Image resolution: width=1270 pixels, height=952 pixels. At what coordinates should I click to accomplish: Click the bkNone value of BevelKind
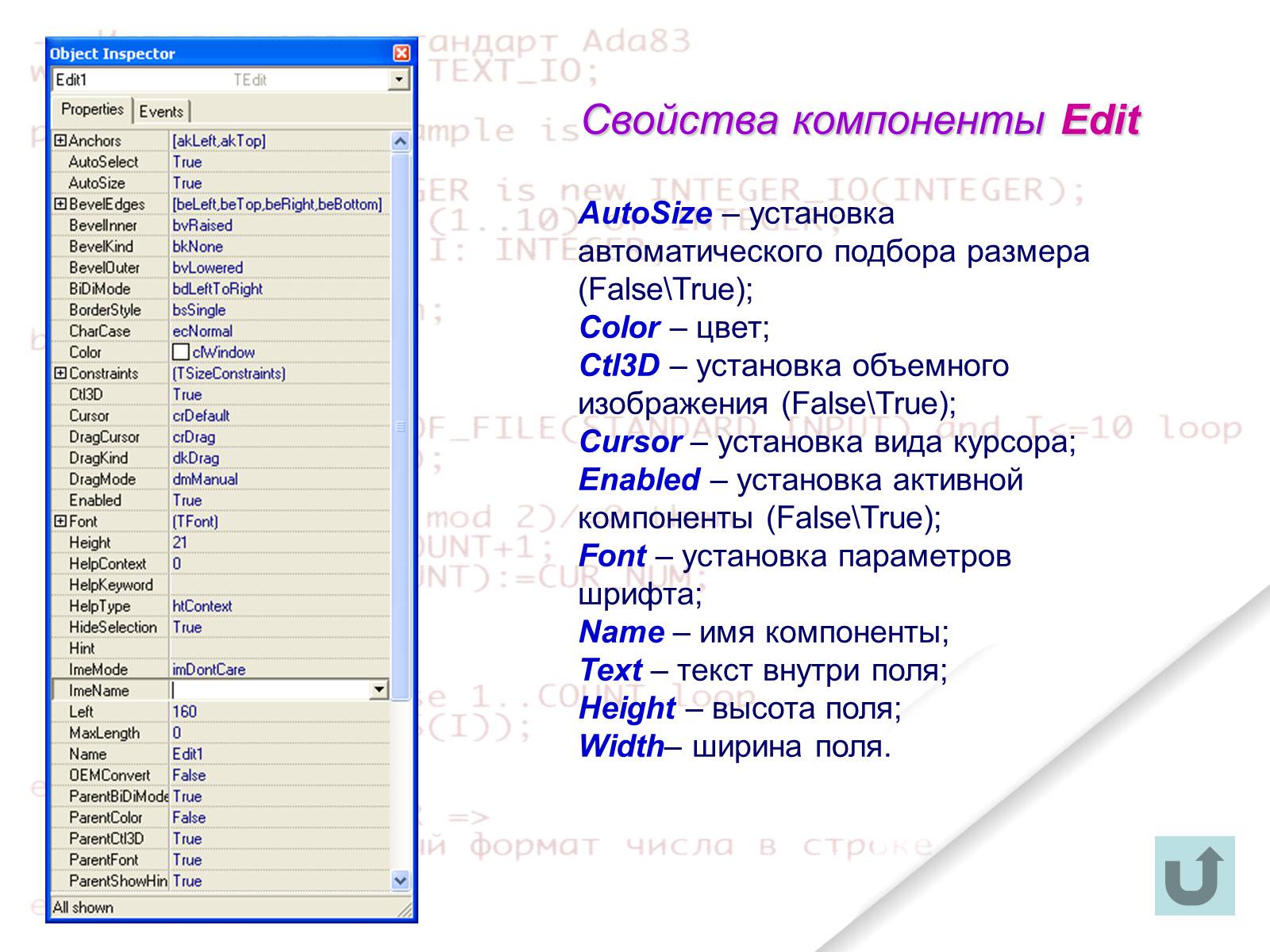coord(198,247)
